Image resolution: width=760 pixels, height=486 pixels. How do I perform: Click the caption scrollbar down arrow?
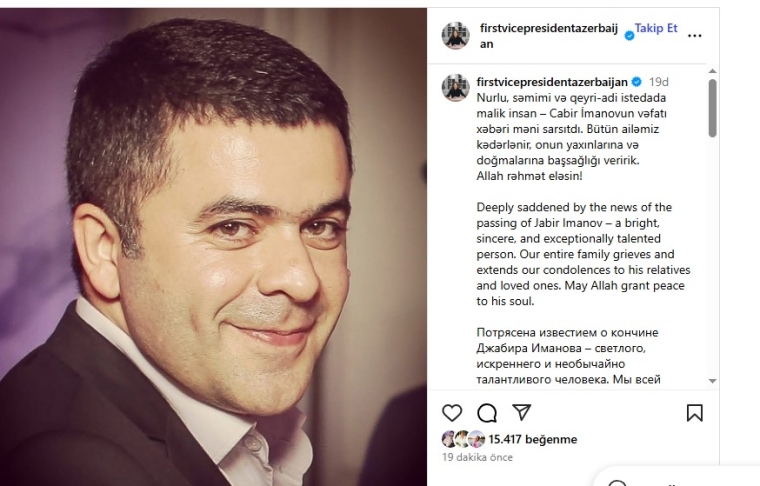tap(712, 381)
